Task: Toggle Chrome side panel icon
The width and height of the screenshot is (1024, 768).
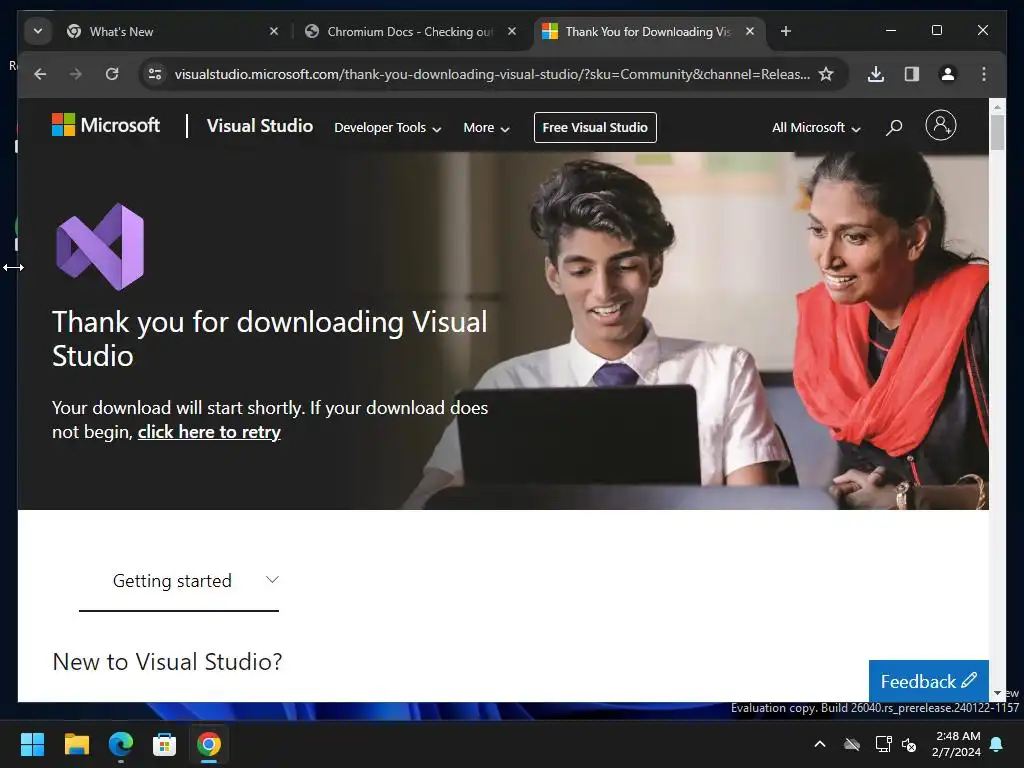Action: 912,74
